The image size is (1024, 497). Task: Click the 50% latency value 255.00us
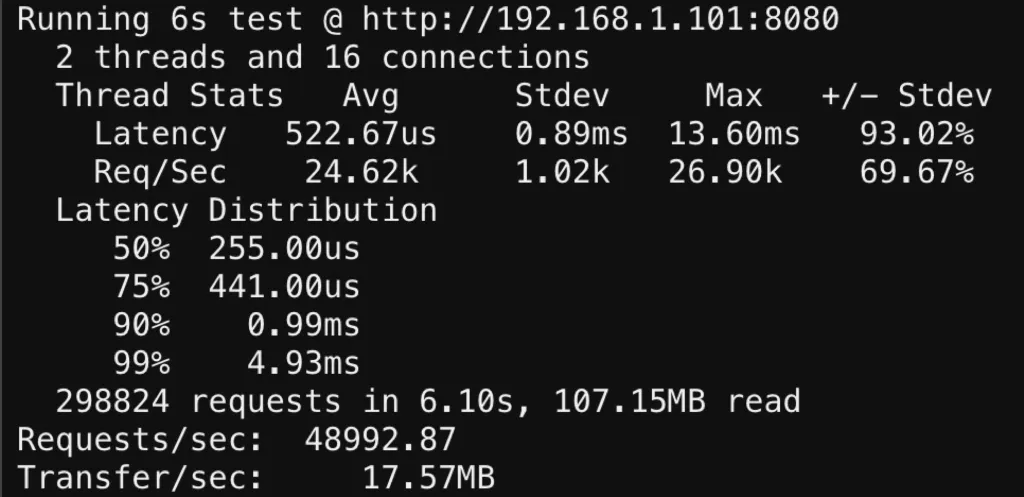point(284,249)
